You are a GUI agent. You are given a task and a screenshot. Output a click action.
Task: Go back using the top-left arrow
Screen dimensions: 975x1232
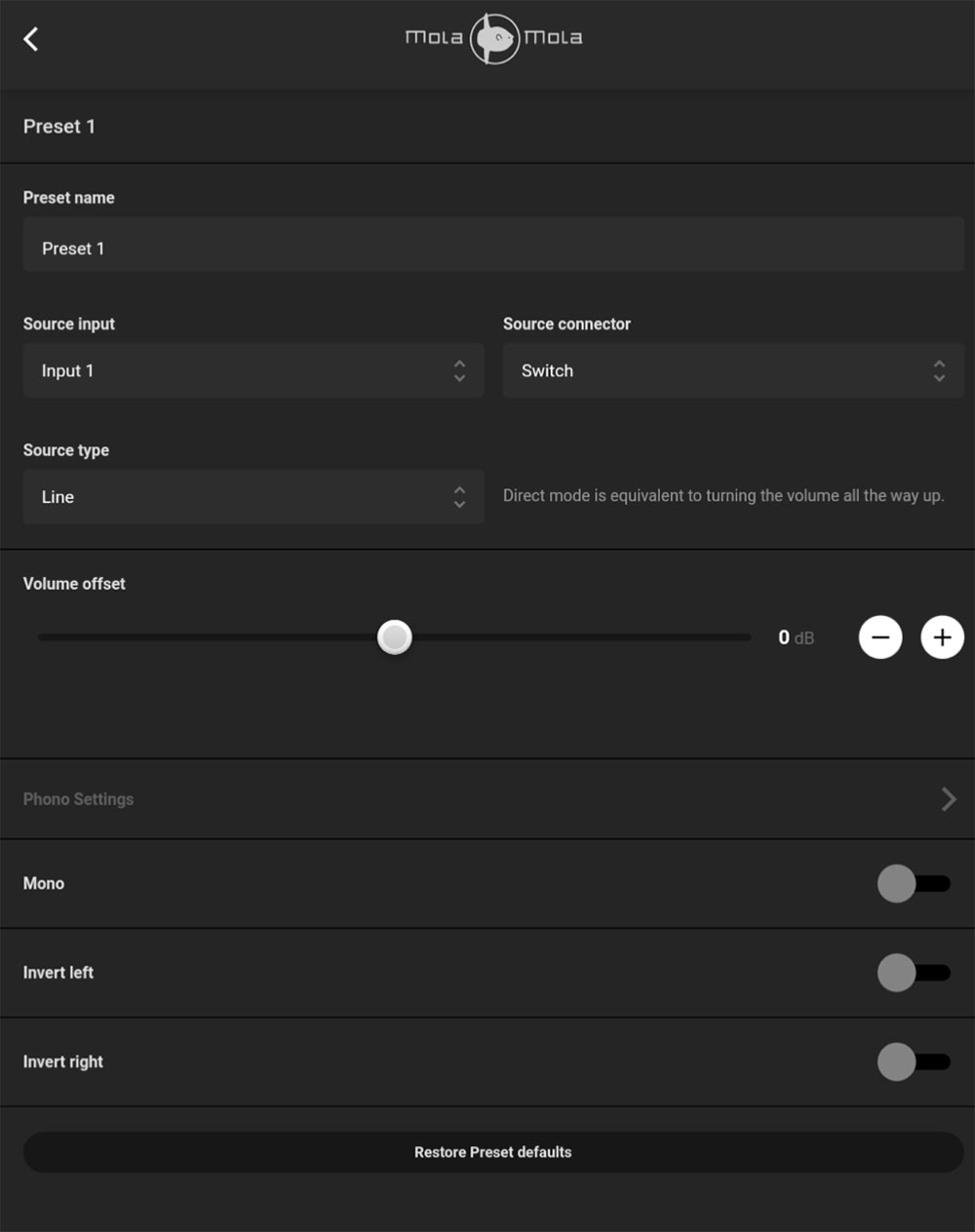point(31,39)
